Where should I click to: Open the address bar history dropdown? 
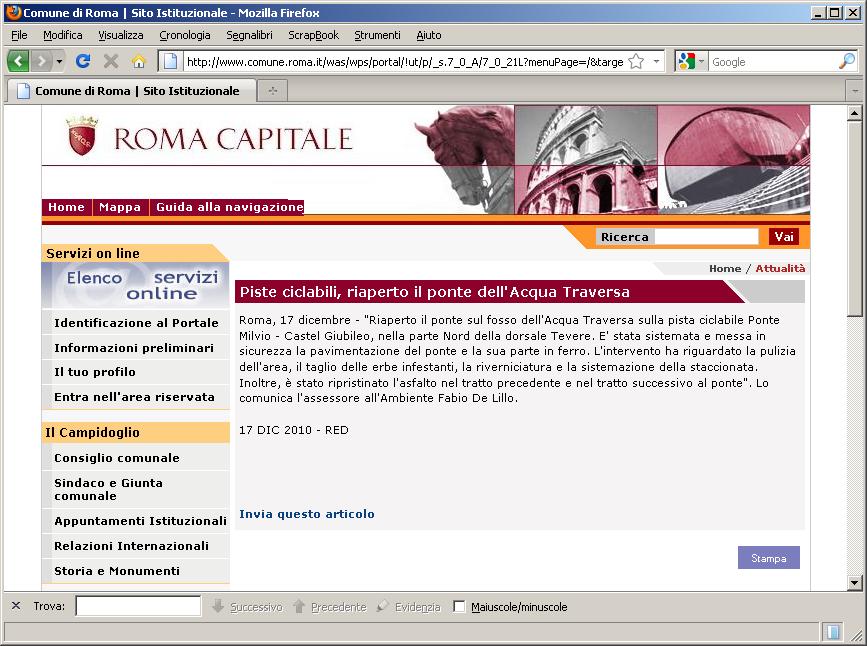[656, 61]
